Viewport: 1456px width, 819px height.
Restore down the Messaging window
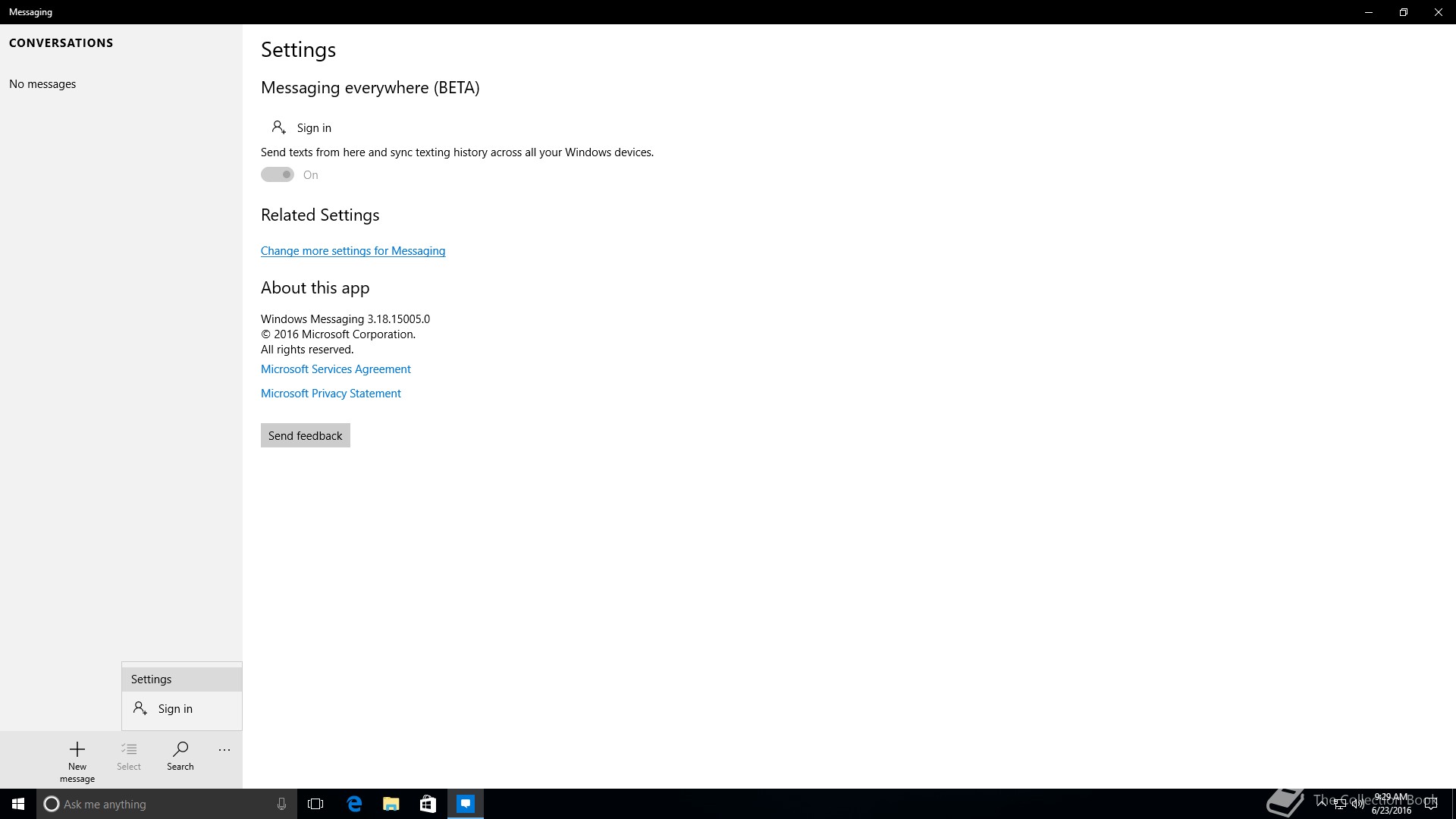point(1404,12)
